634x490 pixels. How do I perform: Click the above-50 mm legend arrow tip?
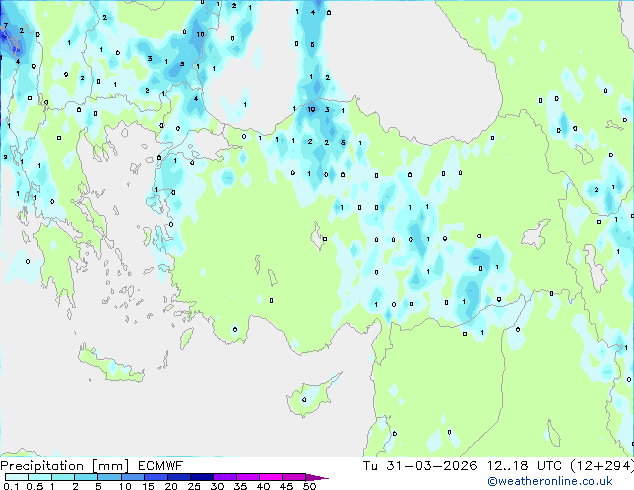point(317,477)
